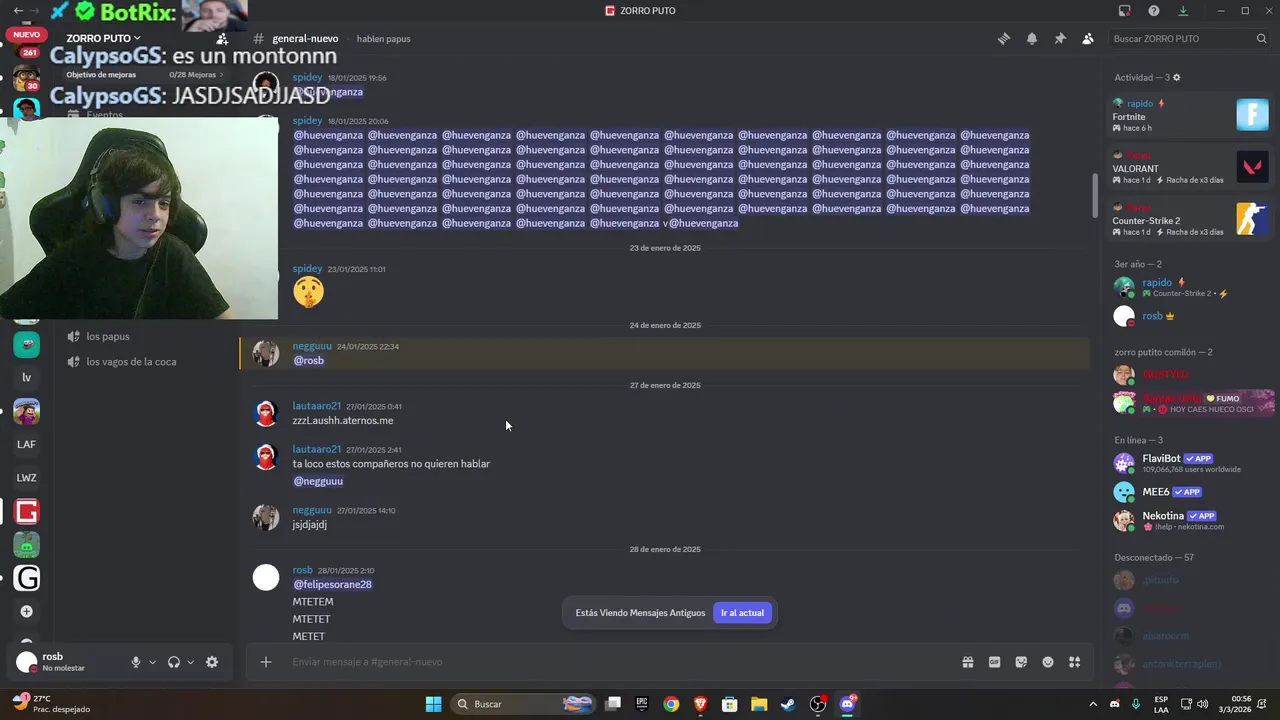This screenshot has height=720, width=1280.
Task: Toggle headphones deafen in user panel
Action: (x=174, y=662)
